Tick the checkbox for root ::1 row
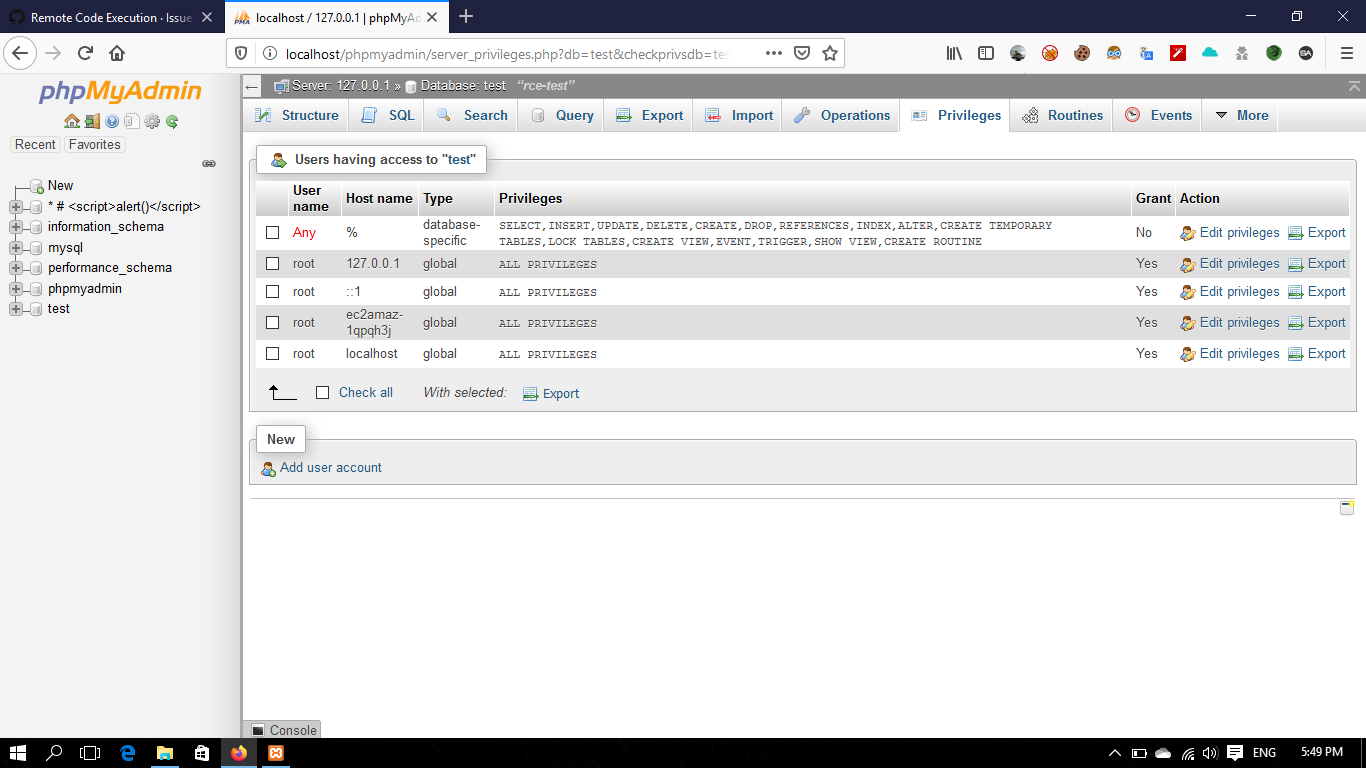This screenshot has width=1366, height=768. pyautogui.click(x=272, y=292)
